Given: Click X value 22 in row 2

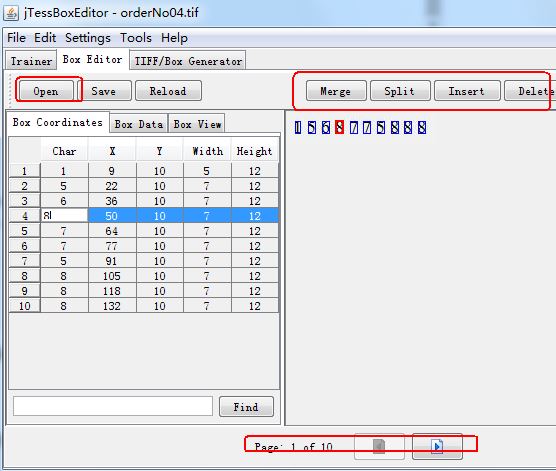Looking at the screenshot, I should [x=112, y=185].
